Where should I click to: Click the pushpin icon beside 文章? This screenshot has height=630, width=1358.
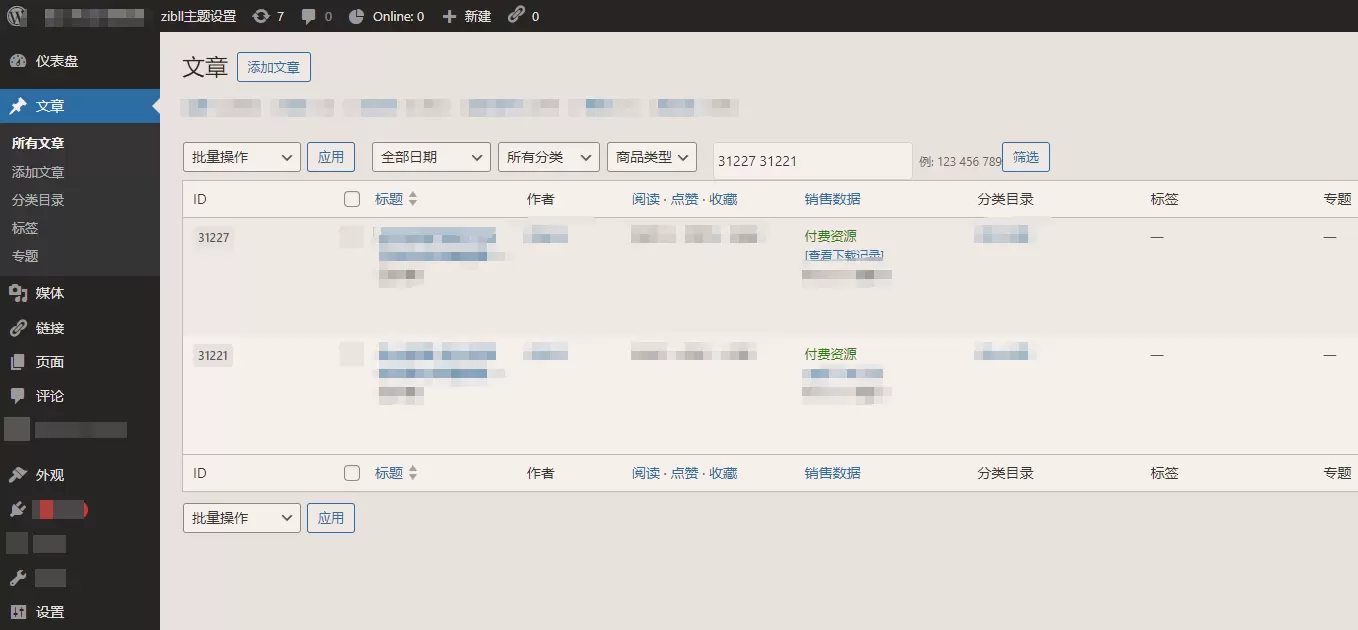coord(18,106)
